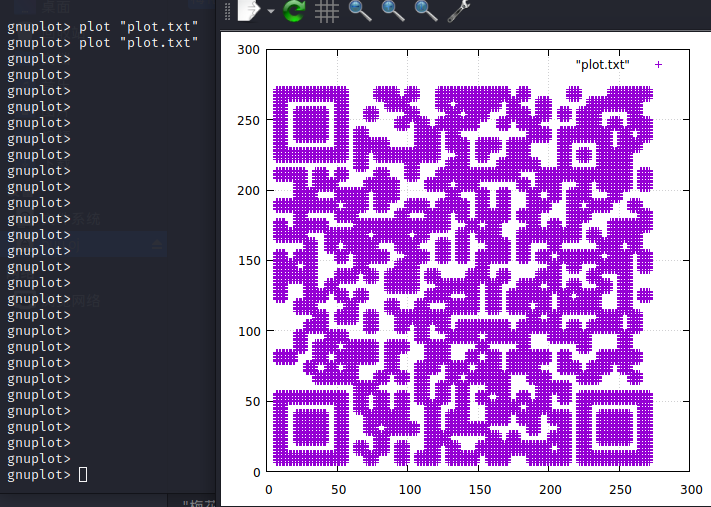
Task: Grab the dotted toolbar handle
Action: tap(228, 11)
